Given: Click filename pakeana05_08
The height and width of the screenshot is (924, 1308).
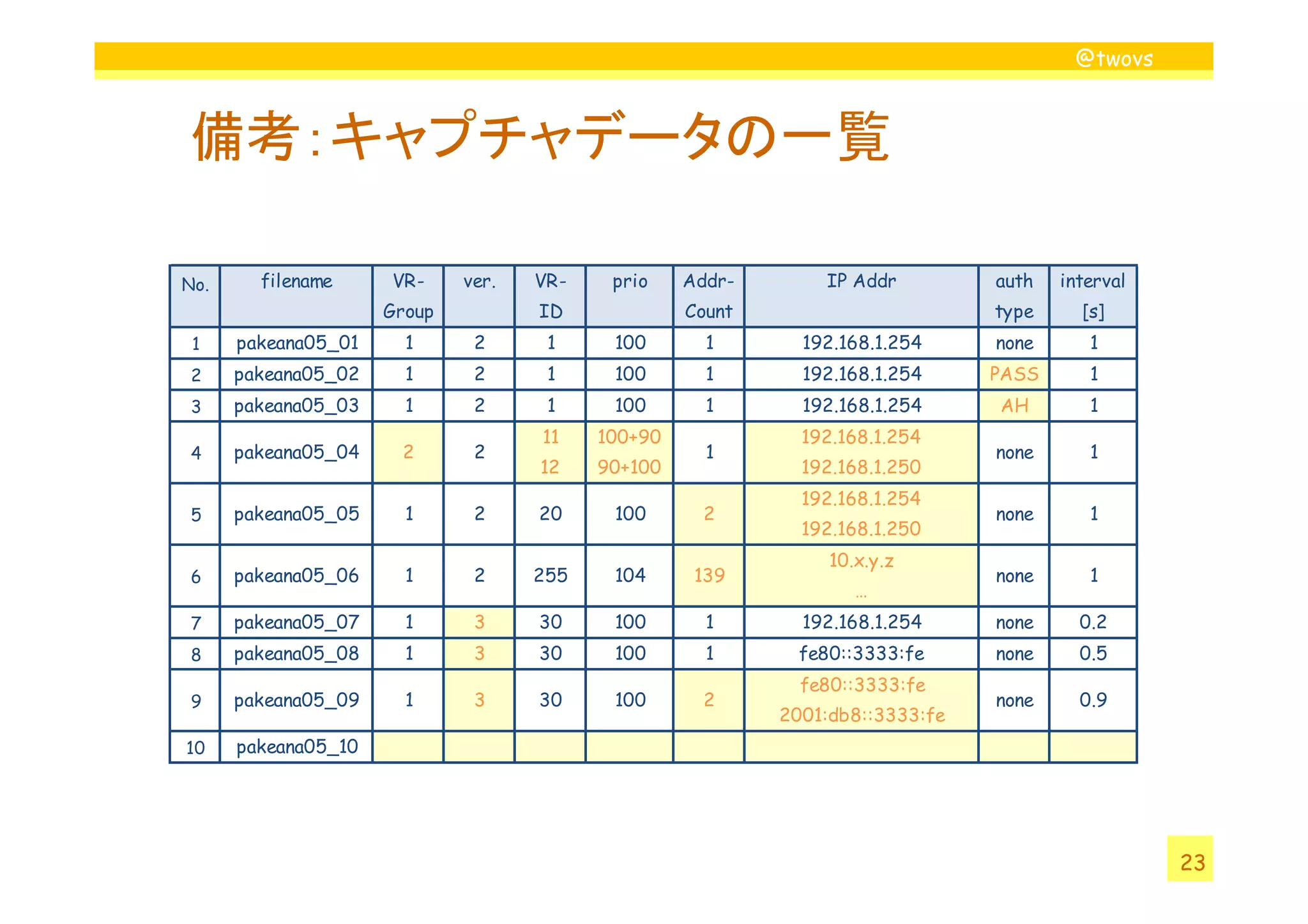Looking at the screenshot, I should click(296, 654).
